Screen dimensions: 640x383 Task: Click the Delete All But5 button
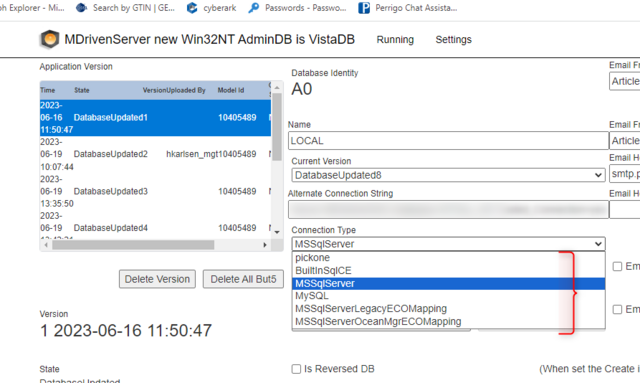tap(243, 279)
